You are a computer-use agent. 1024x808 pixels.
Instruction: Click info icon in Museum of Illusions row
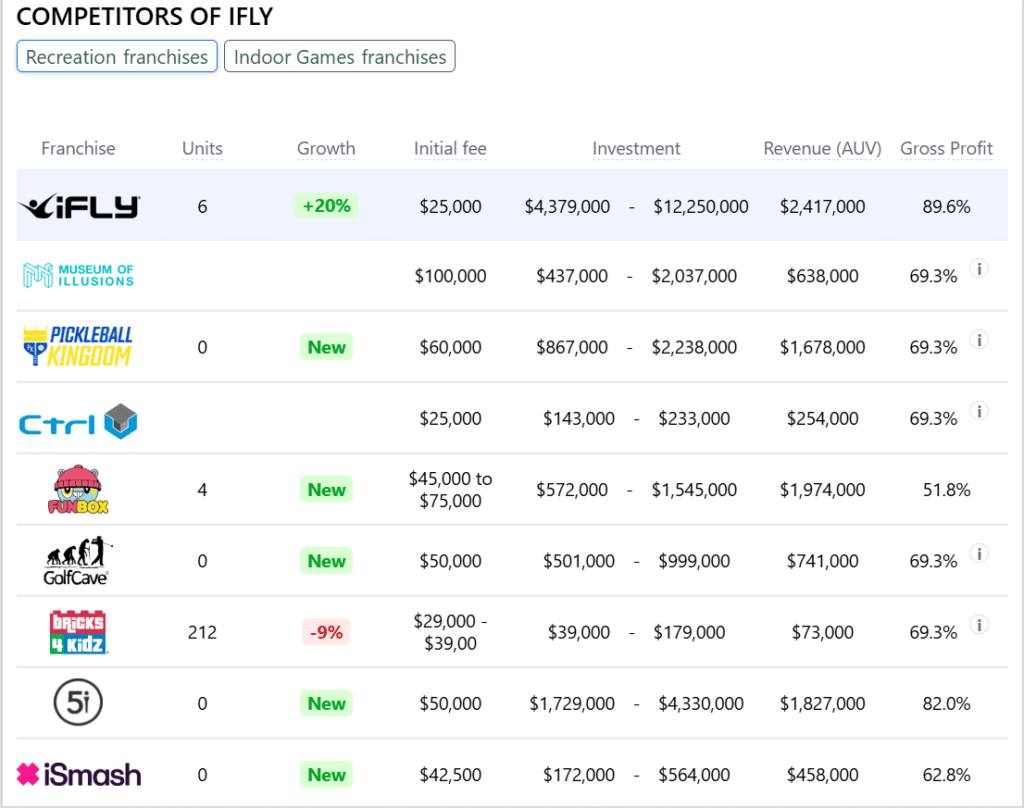[x=978, y=268]
